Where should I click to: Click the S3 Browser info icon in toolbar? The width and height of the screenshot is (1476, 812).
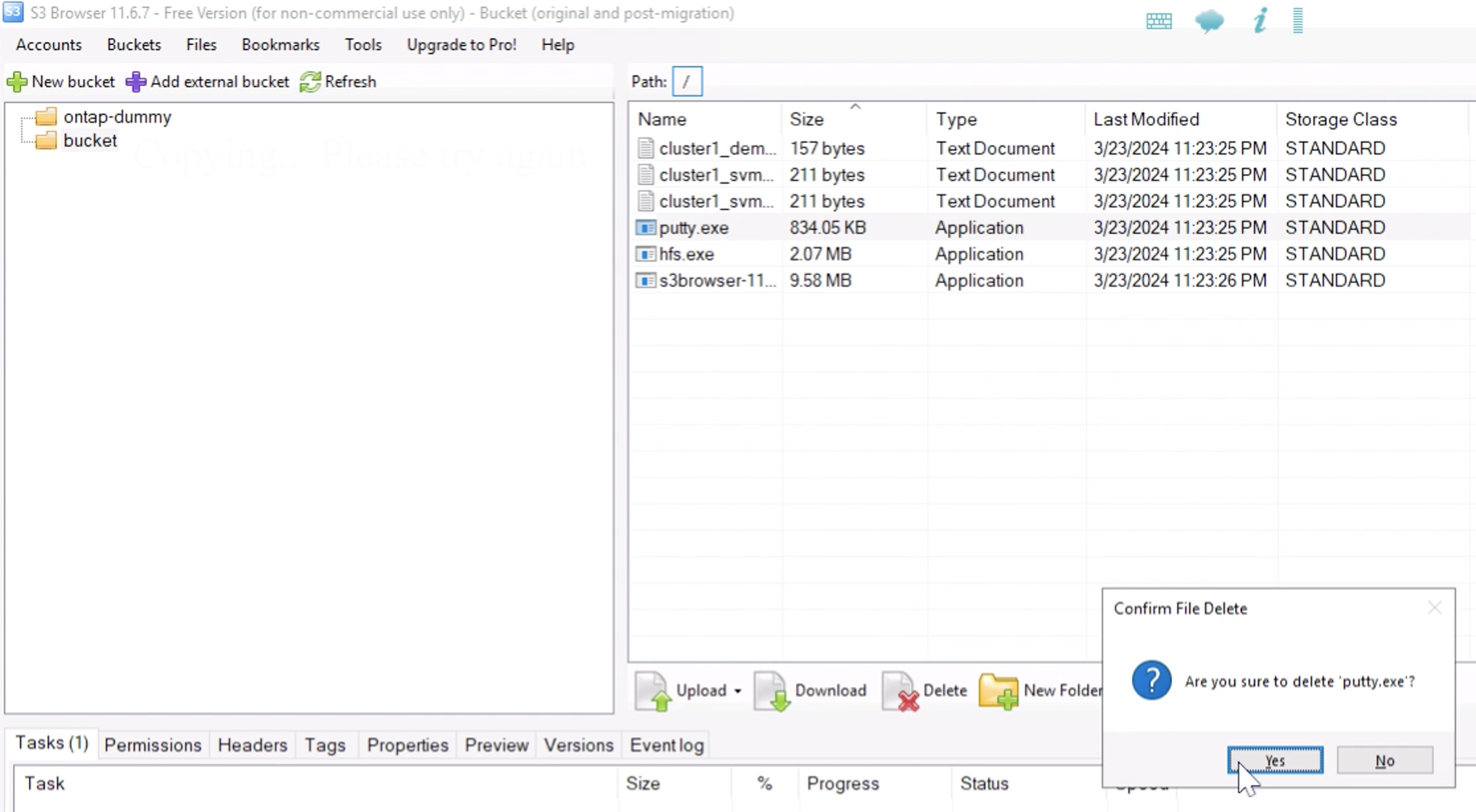(x=1260, y=19)
